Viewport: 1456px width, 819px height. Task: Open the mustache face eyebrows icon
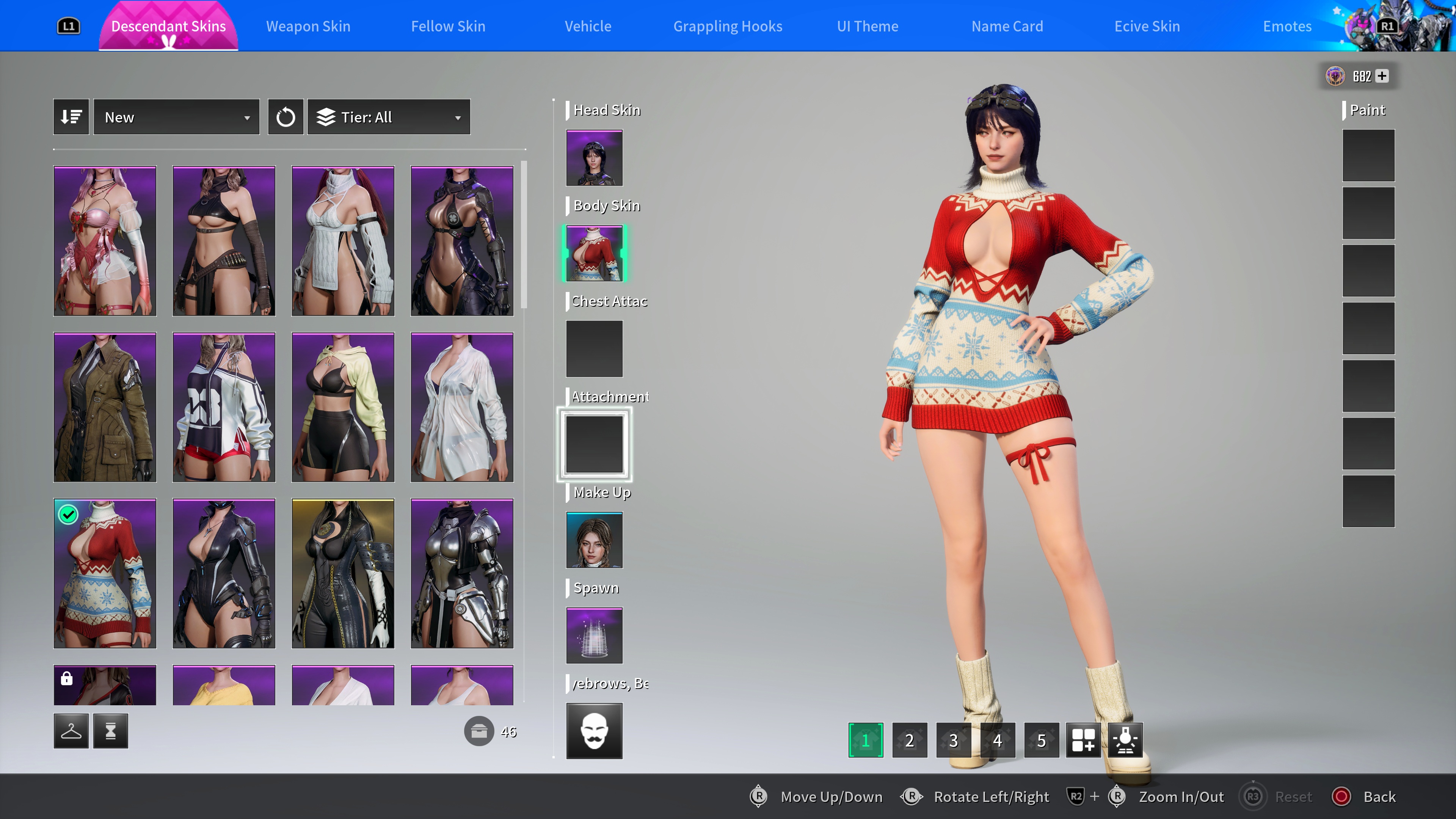[594, 731]
